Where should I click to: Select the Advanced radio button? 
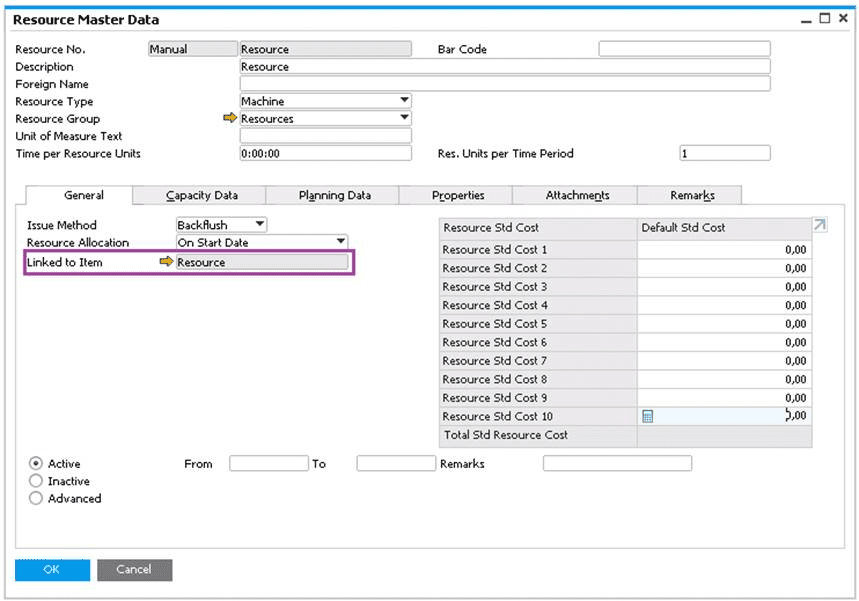[x=36, y=498]
